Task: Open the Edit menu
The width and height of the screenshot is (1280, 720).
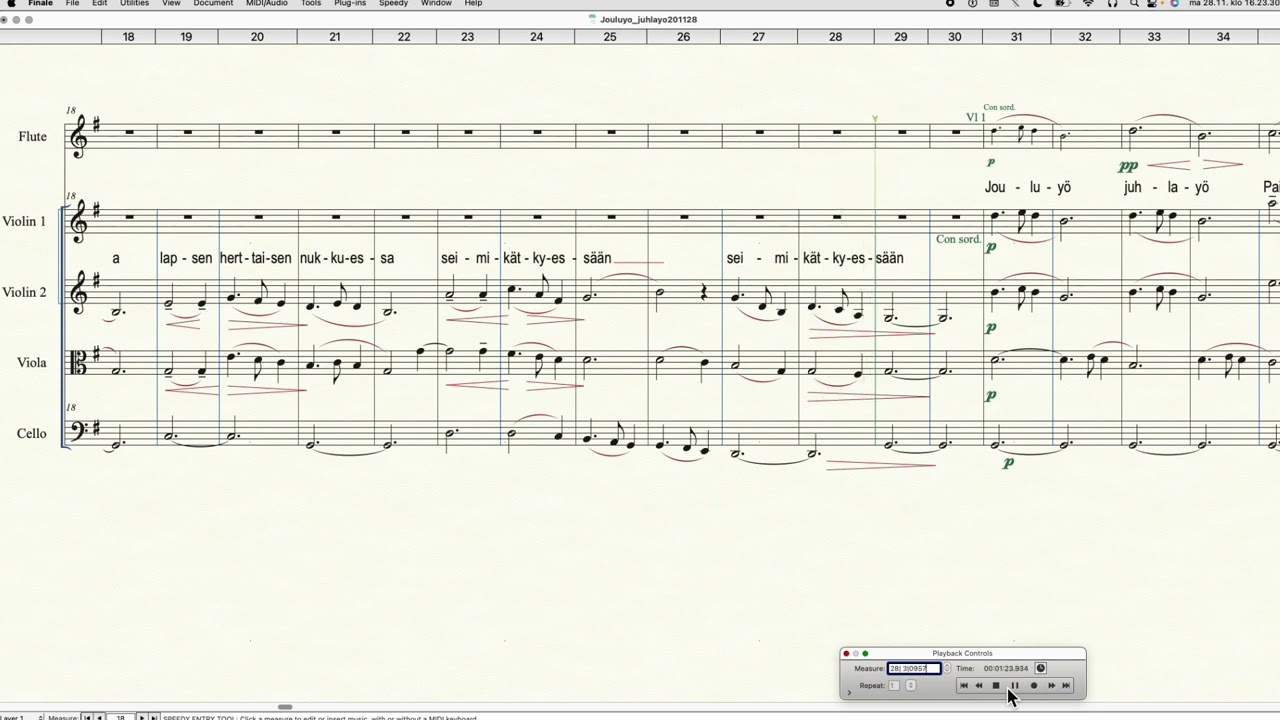Action: point(100,4)
